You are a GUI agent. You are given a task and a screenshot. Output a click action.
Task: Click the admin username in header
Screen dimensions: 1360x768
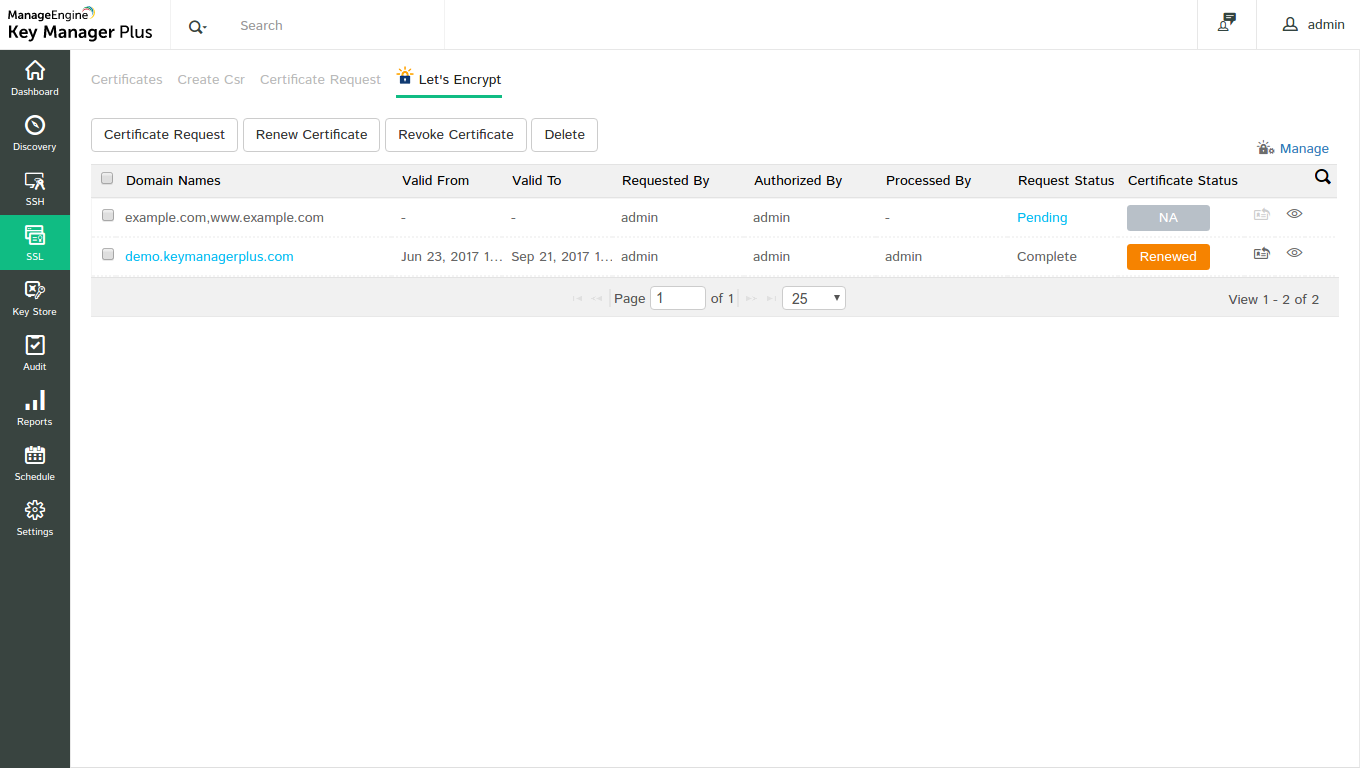pos(1326,25)
